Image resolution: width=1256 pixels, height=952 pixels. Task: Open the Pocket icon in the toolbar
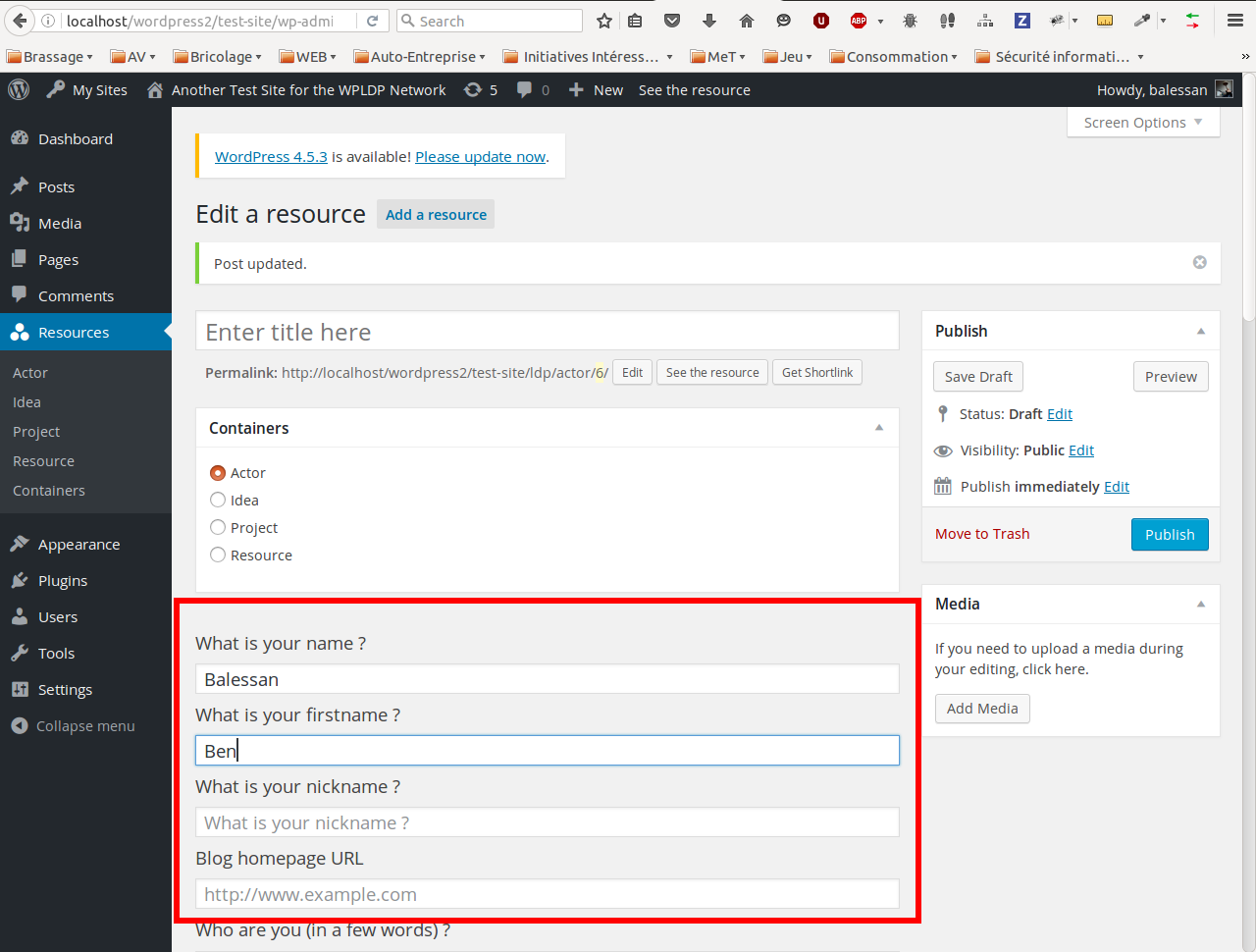[672, 21]
